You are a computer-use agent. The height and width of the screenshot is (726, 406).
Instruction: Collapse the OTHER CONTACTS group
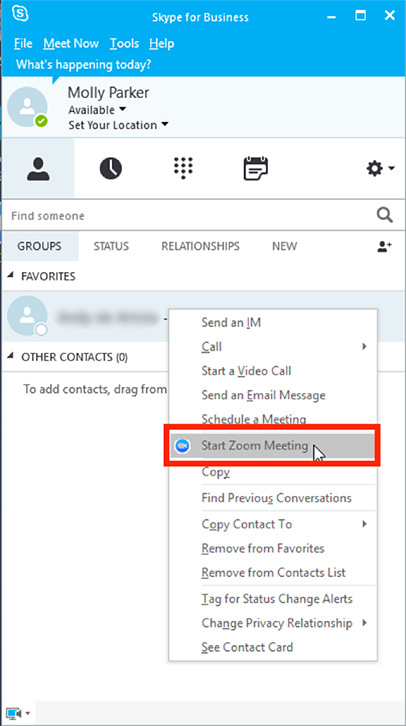10,357
